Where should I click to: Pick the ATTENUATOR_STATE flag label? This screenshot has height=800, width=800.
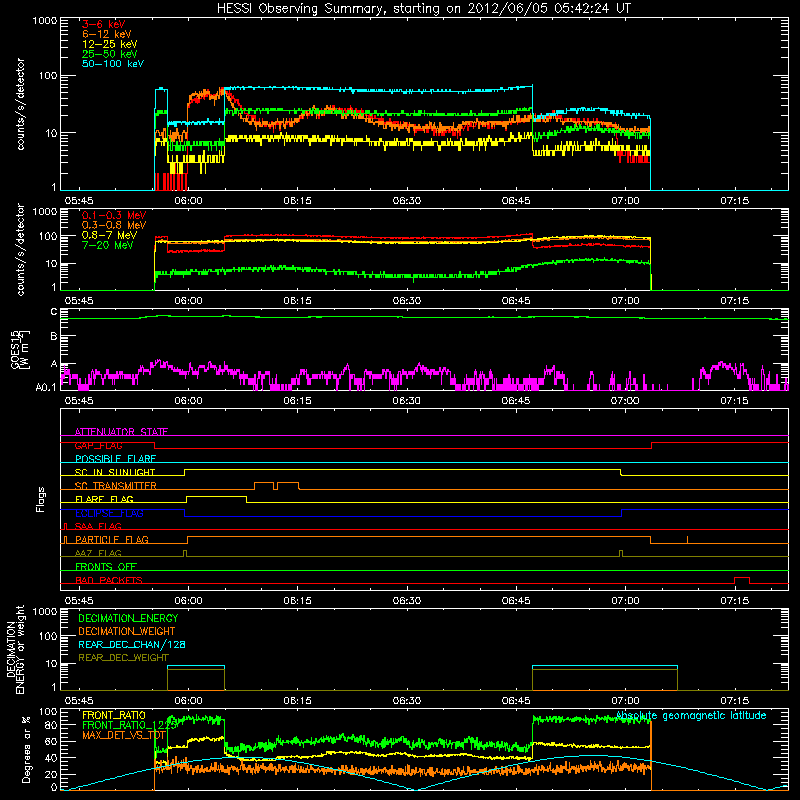(121, 432)
